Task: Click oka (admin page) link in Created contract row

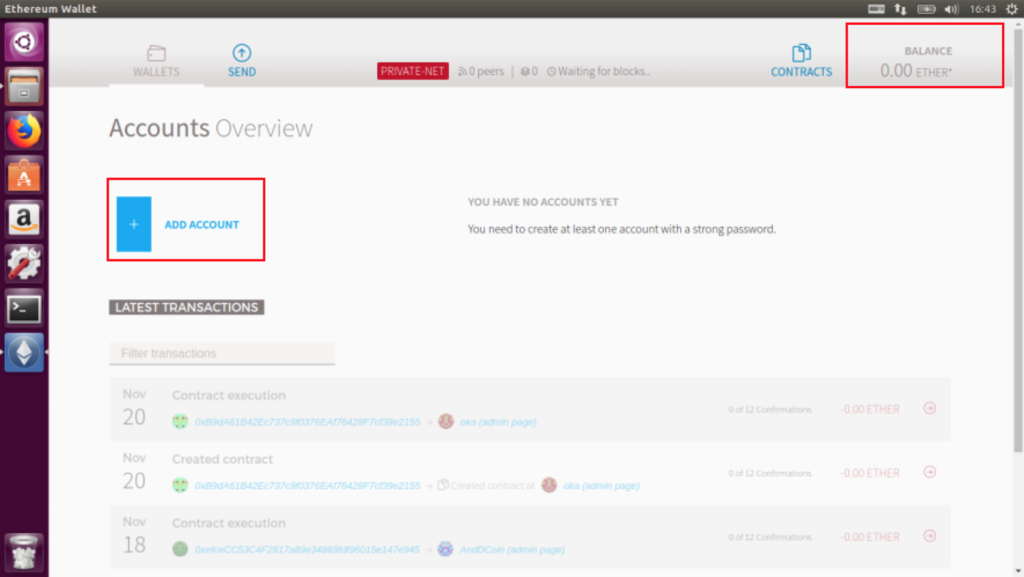Action: (x=601, y=486)
